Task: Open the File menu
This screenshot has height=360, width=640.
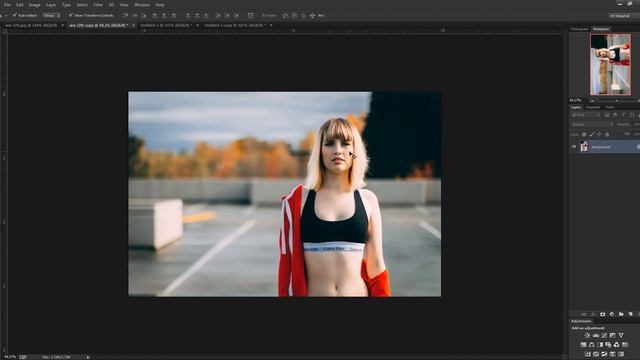Action: click(7, 5)
